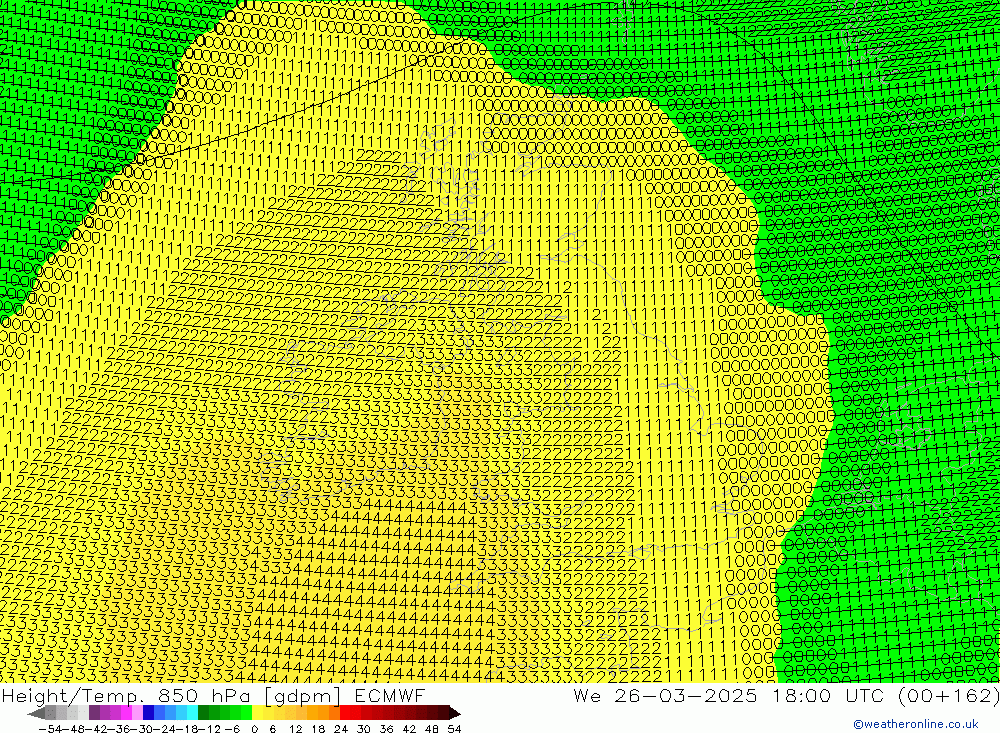This screenshot has width=1000, height=733.
Task: Pick the dark purple legend swatch above -42
Action: click(94, 713)
